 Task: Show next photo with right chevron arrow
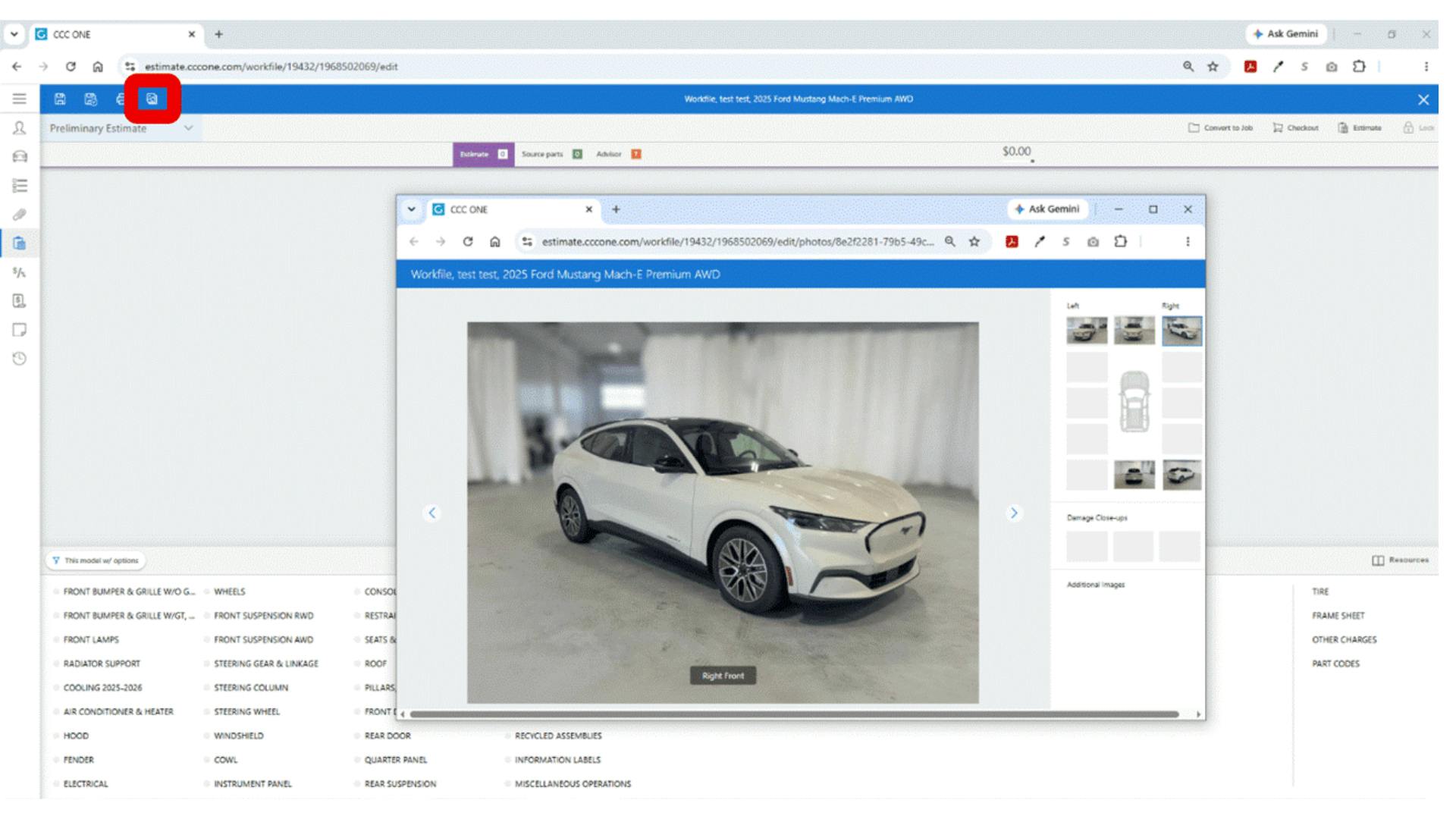click(1014, 513)
